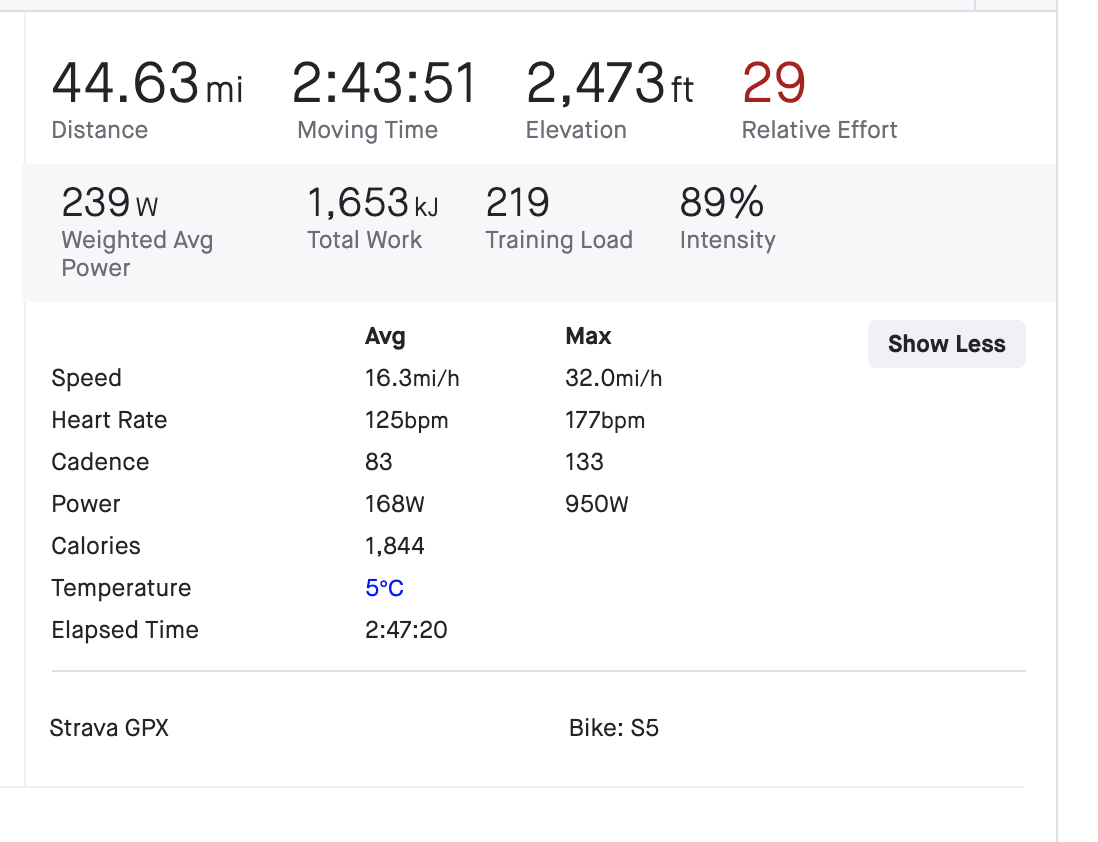Click the 2,473 ft elevation value
1098x842 pixels.
[609, 83]
